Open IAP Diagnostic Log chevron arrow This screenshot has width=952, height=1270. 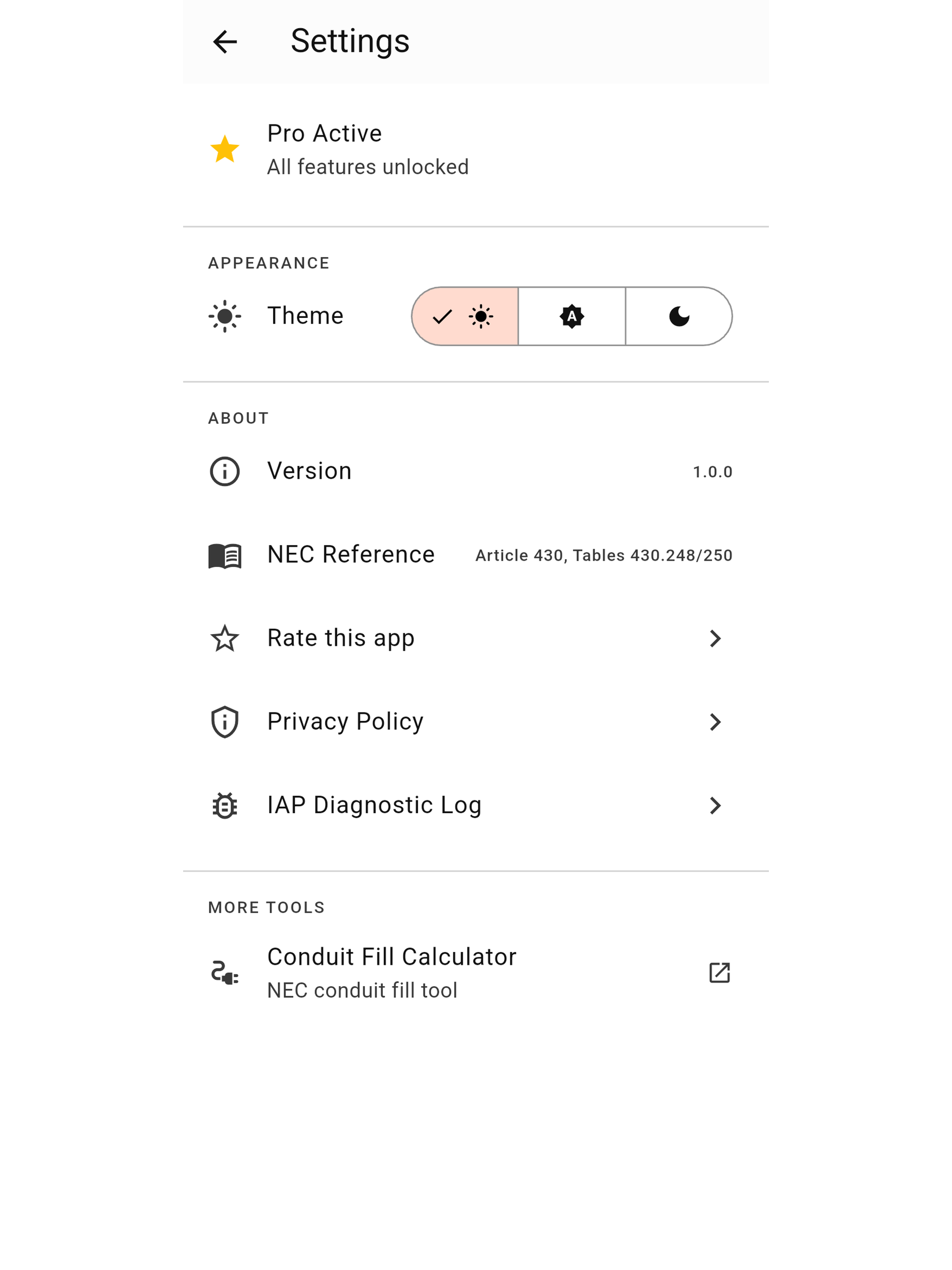715,806
